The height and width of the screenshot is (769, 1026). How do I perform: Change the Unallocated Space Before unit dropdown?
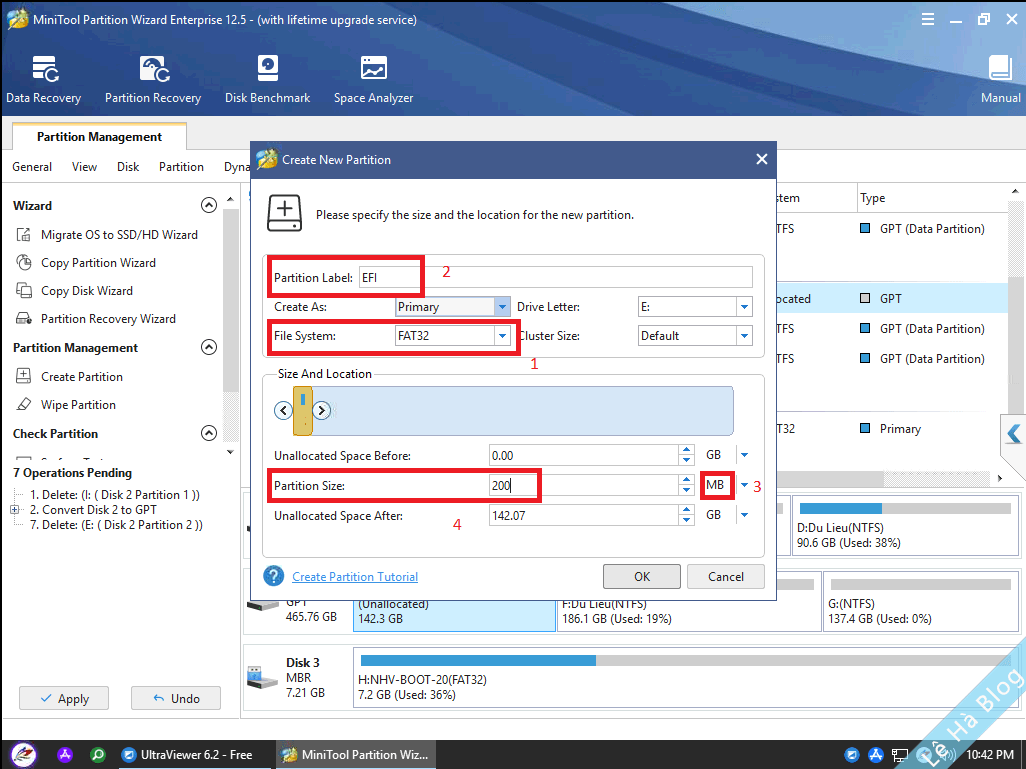pyautogui.click(x=744, y=455)
